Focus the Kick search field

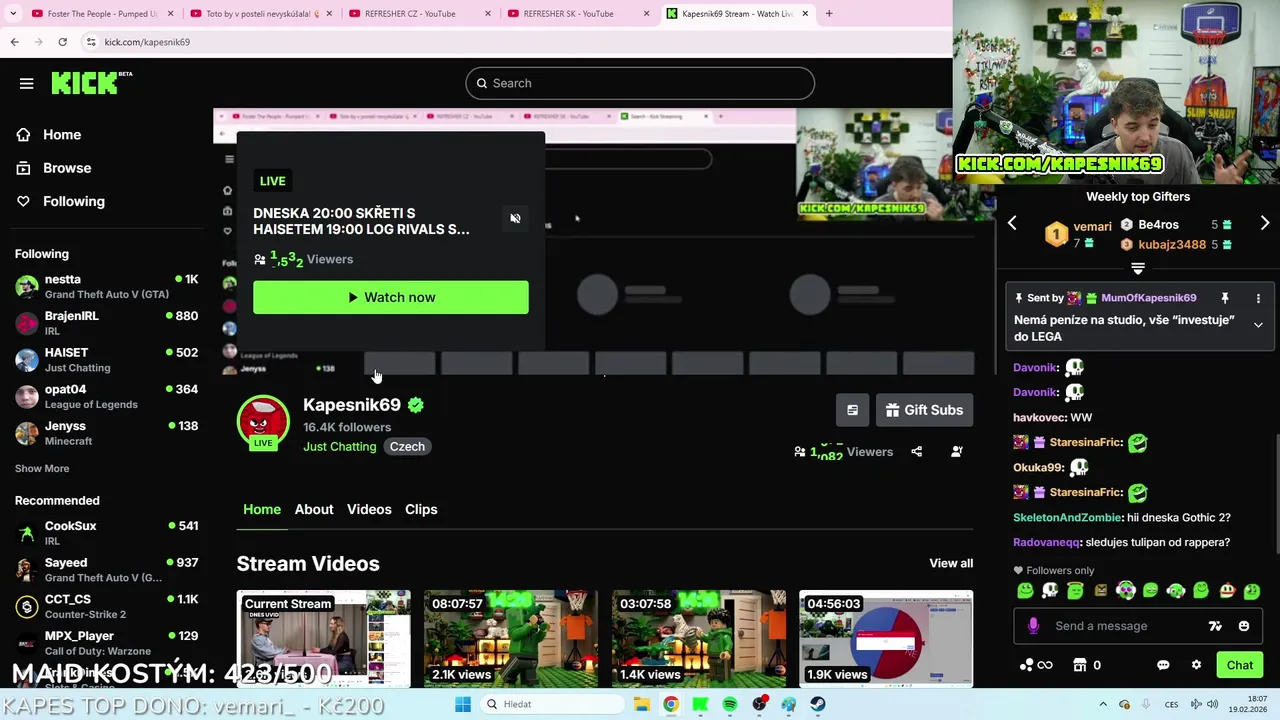point(640,83)
